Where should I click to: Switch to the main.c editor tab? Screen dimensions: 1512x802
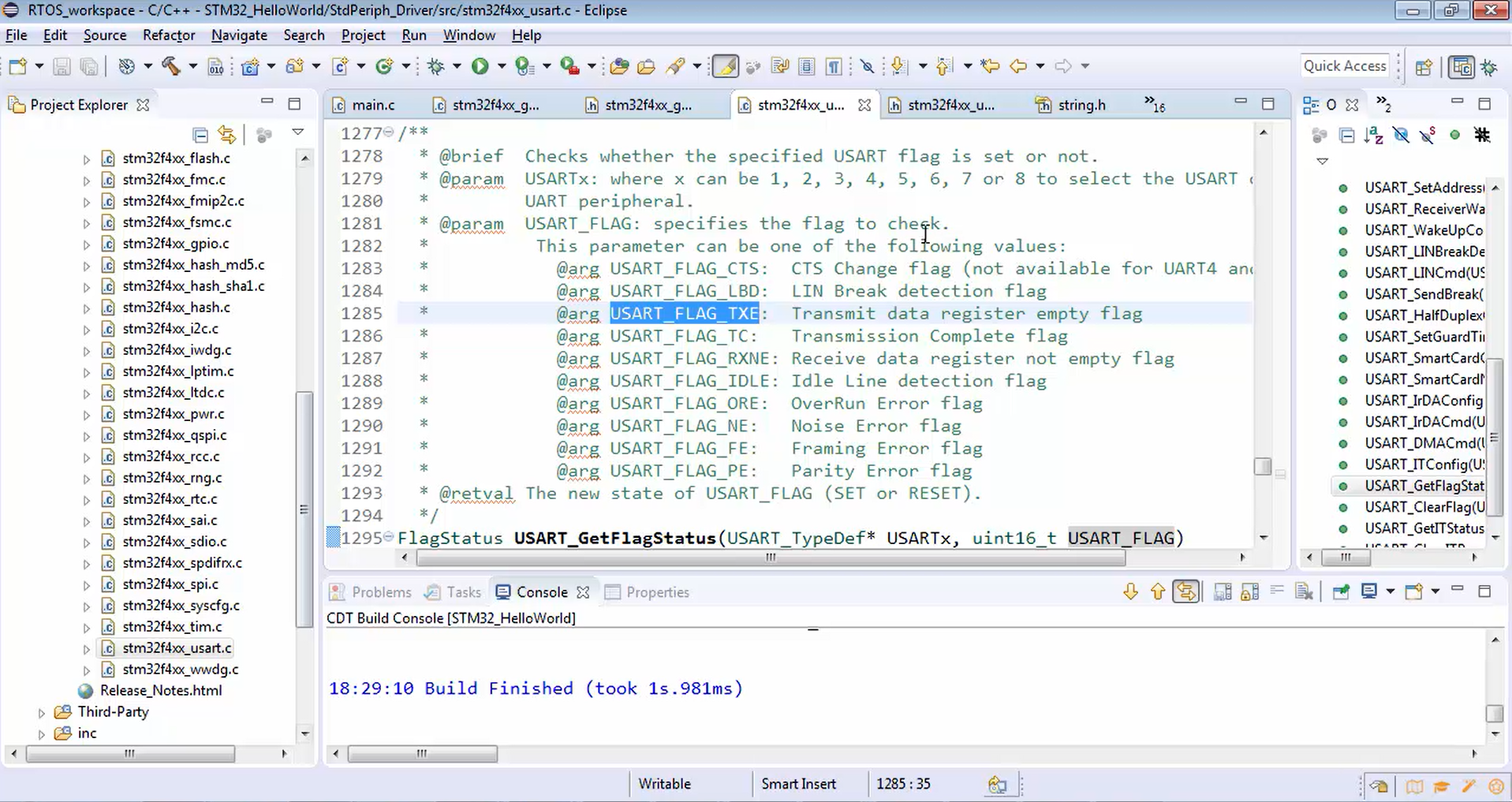tap(364, 105)
